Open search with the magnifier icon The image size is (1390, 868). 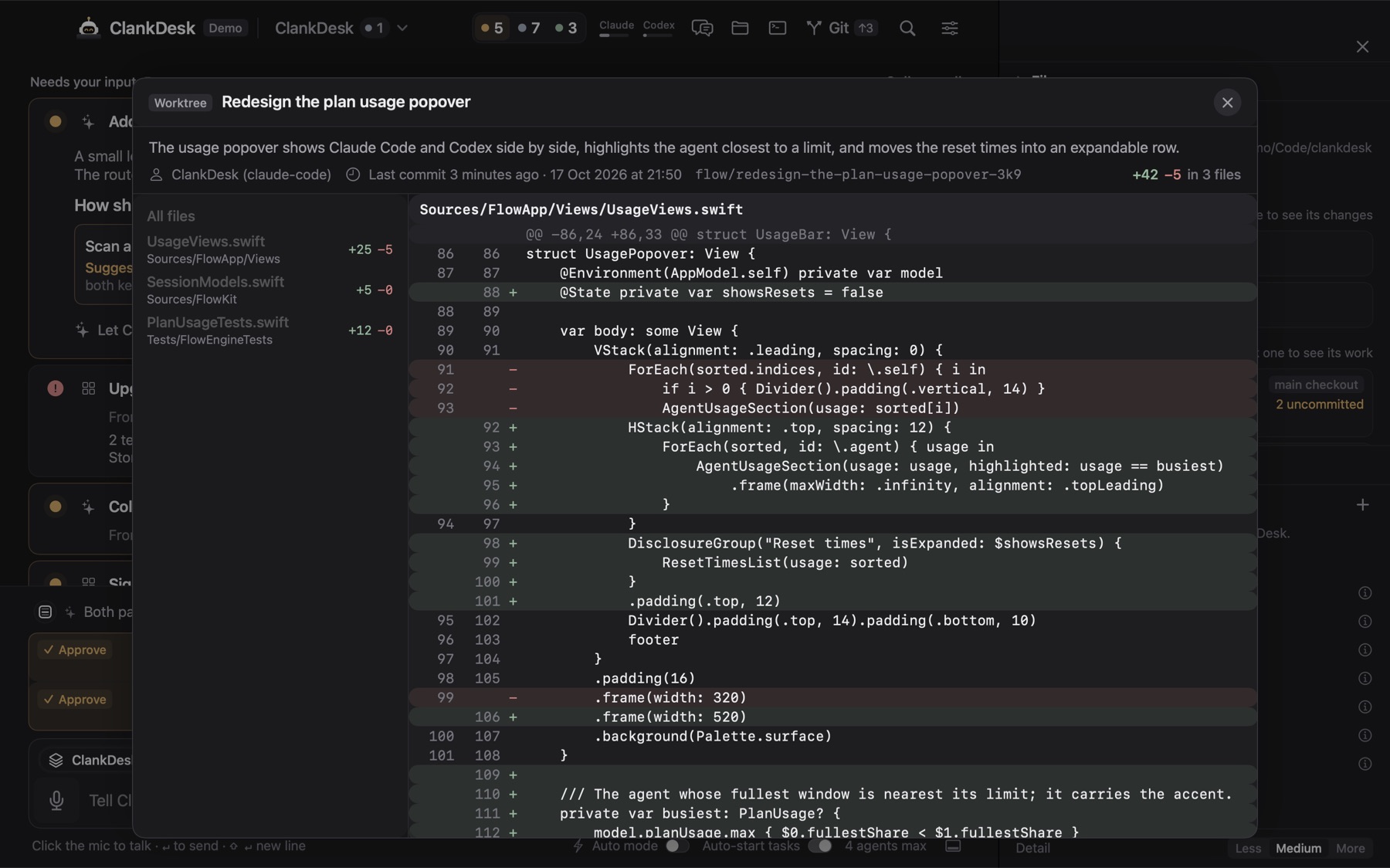click(907, 28)
